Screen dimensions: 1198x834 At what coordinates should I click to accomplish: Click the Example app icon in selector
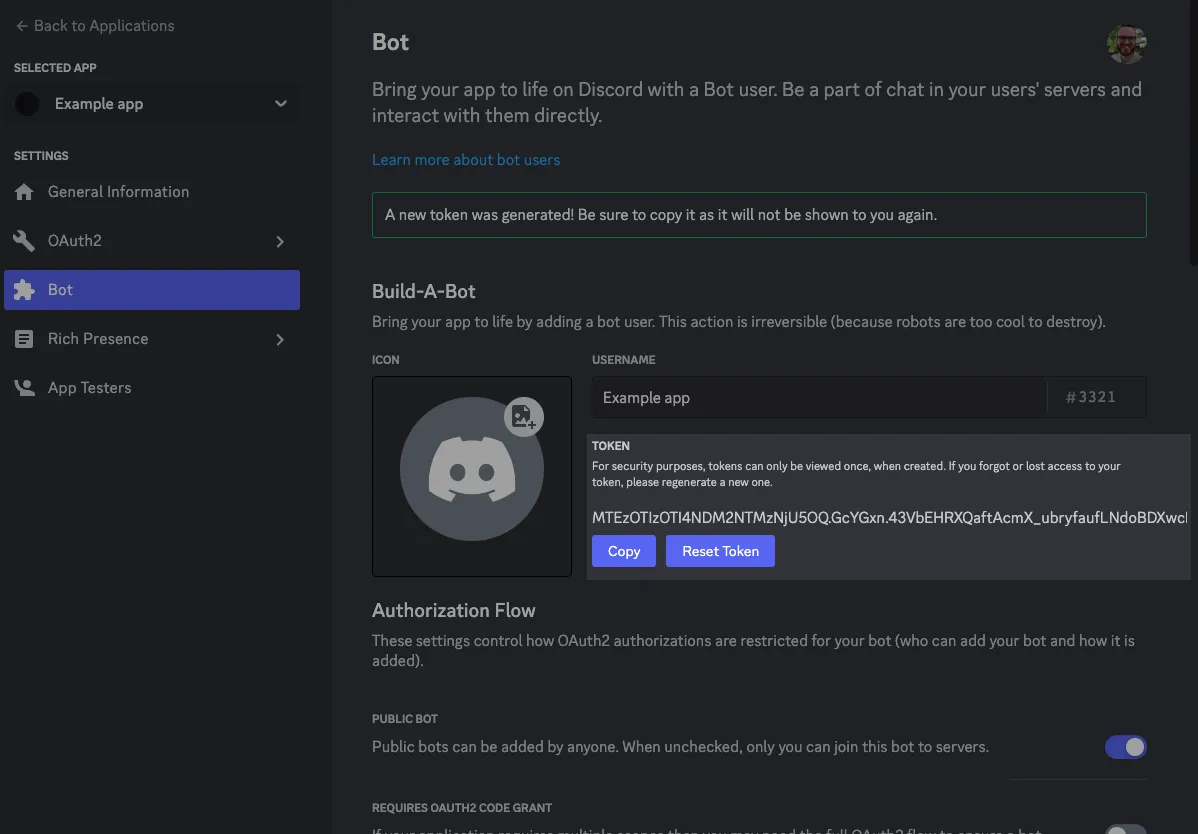click(28, 104)
